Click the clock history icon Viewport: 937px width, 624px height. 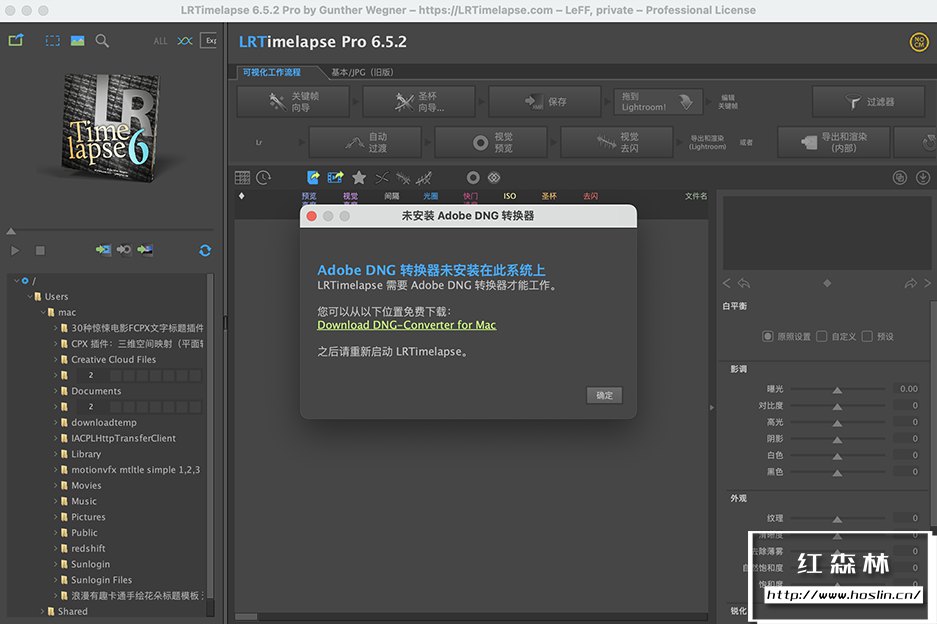point(264,178)
